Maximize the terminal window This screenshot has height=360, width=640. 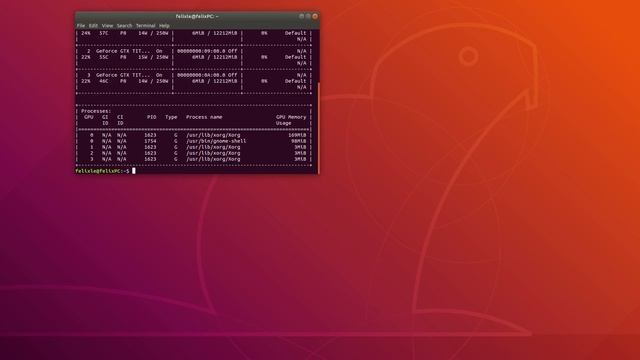point(308,16)
